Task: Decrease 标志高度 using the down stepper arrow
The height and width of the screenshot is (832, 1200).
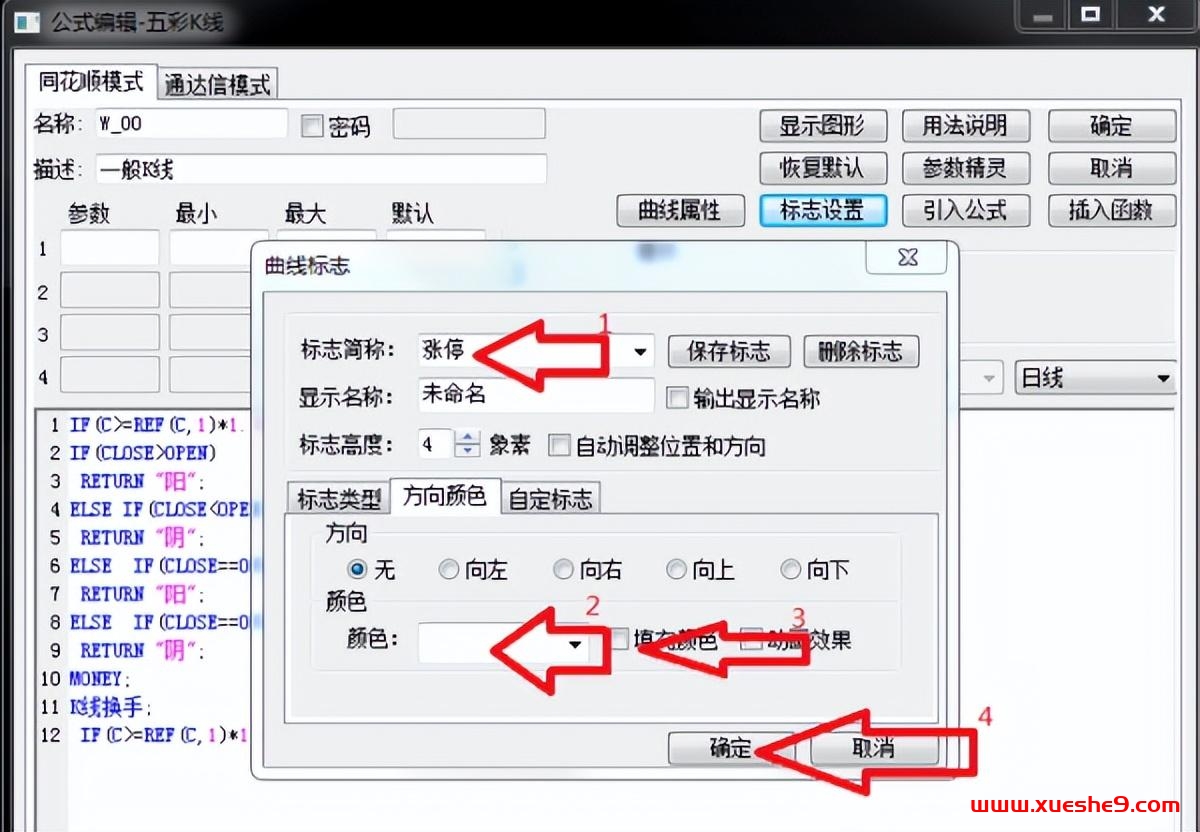Action: point(467,450)
